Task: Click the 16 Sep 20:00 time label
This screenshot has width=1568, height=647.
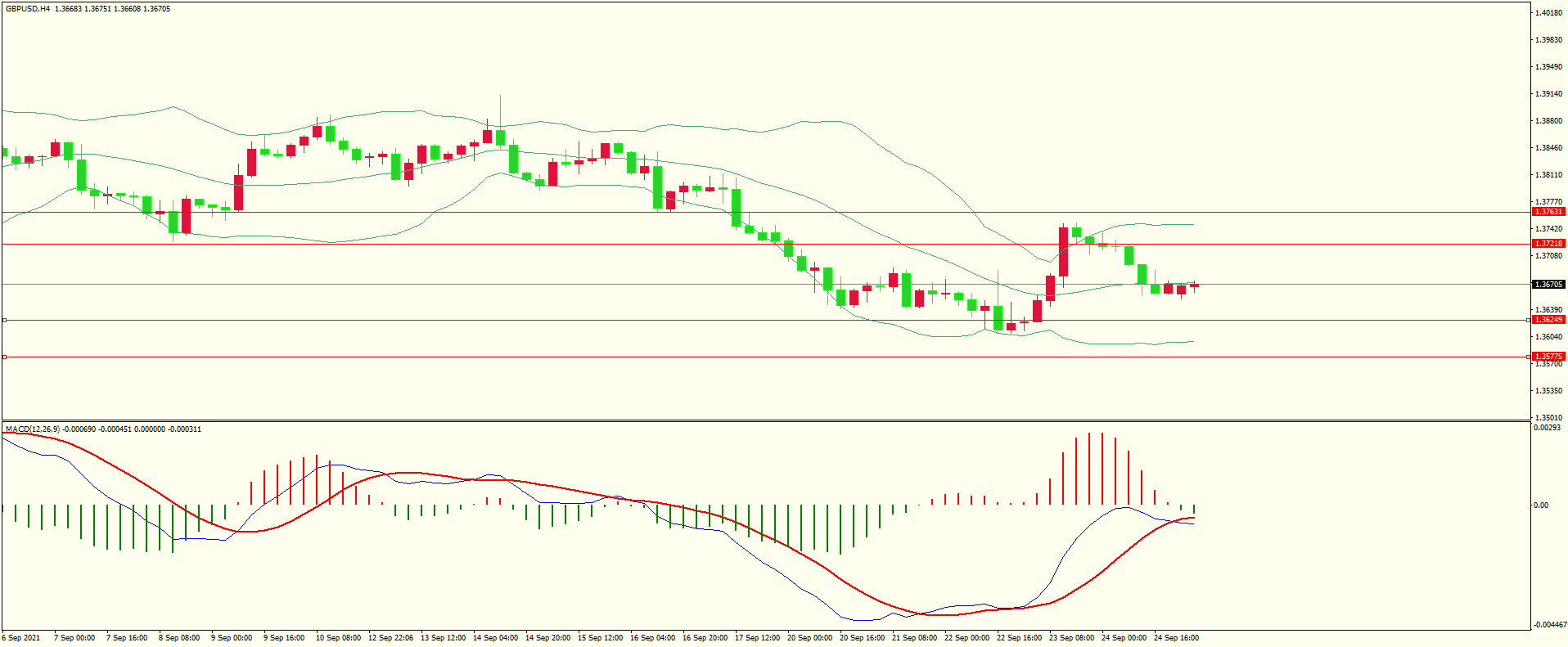Action: click(x=705, y=638)
